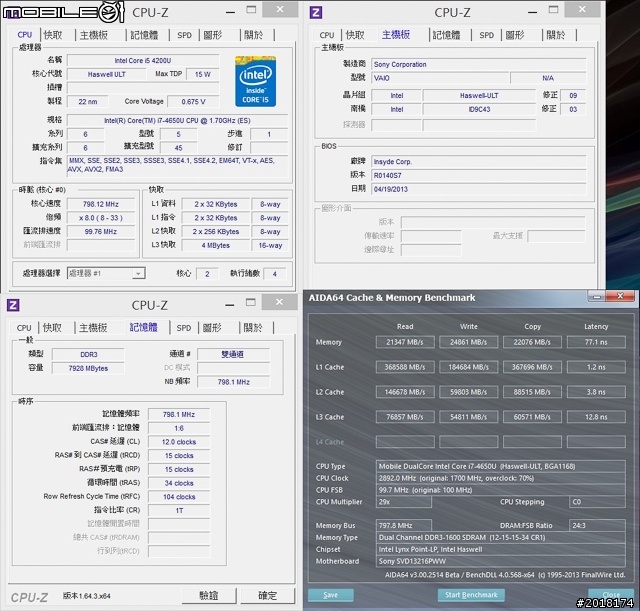640x611 pixels.
Task: Click Core Voltage value 0.675 V
Action: 193,101
